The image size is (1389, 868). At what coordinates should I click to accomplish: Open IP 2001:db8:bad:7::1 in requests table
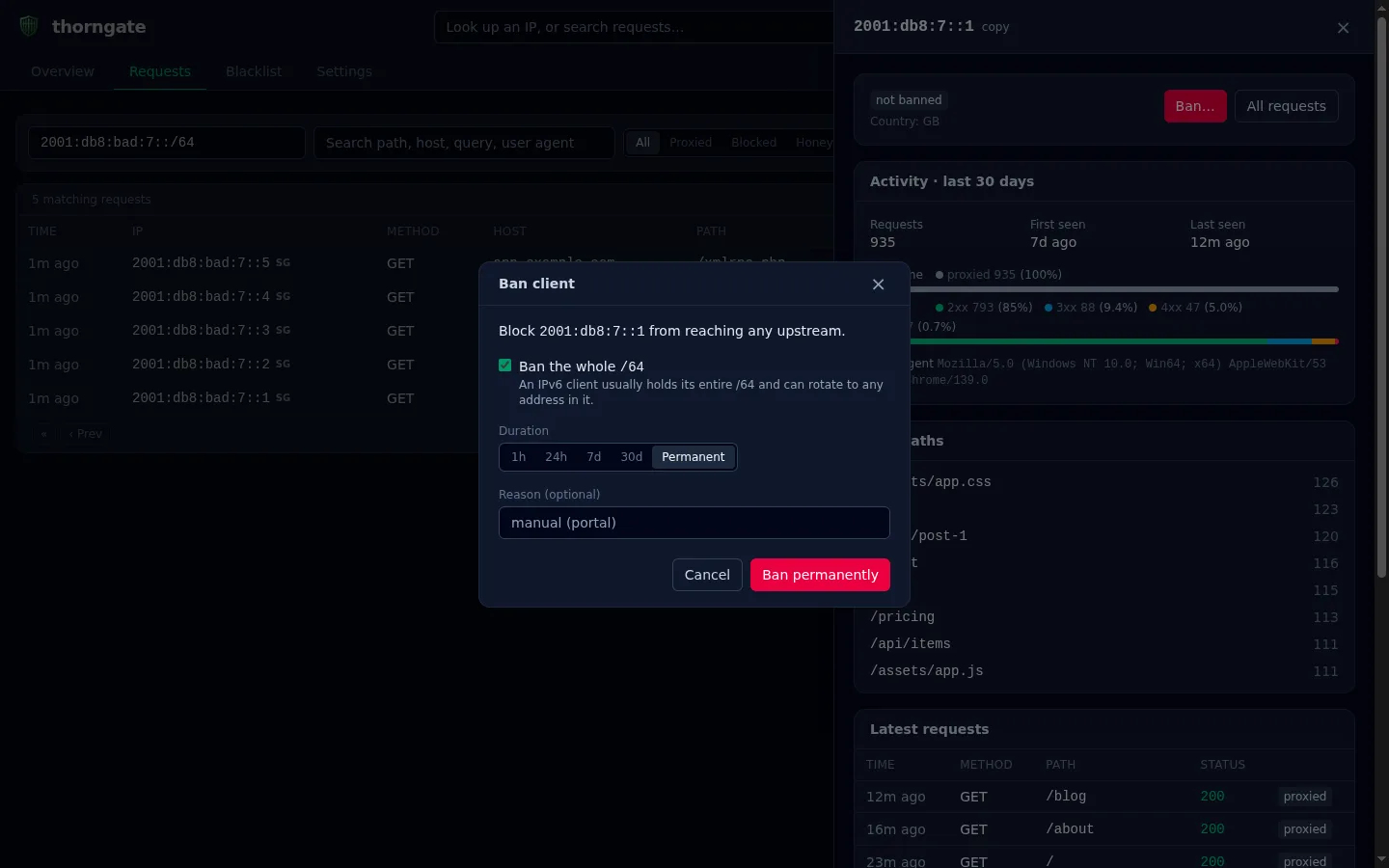pos(201,398)
